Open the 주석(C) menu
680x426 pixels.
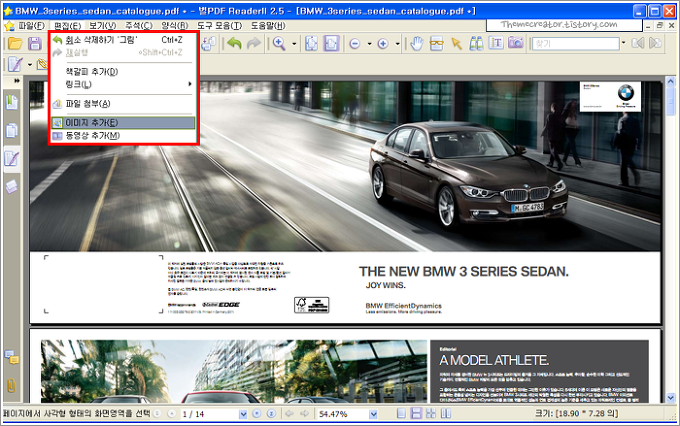139,26
